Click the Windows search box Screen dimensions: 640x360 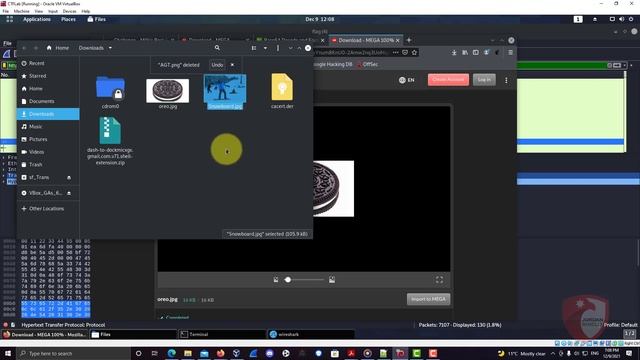click(x=73, y=353)
